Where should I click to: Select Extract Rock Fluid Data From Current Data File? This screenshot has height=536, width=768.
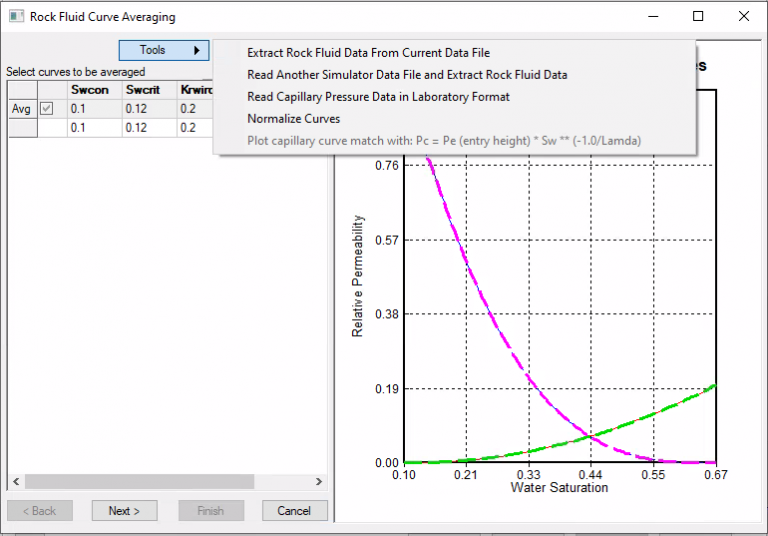tap(368, 53)
